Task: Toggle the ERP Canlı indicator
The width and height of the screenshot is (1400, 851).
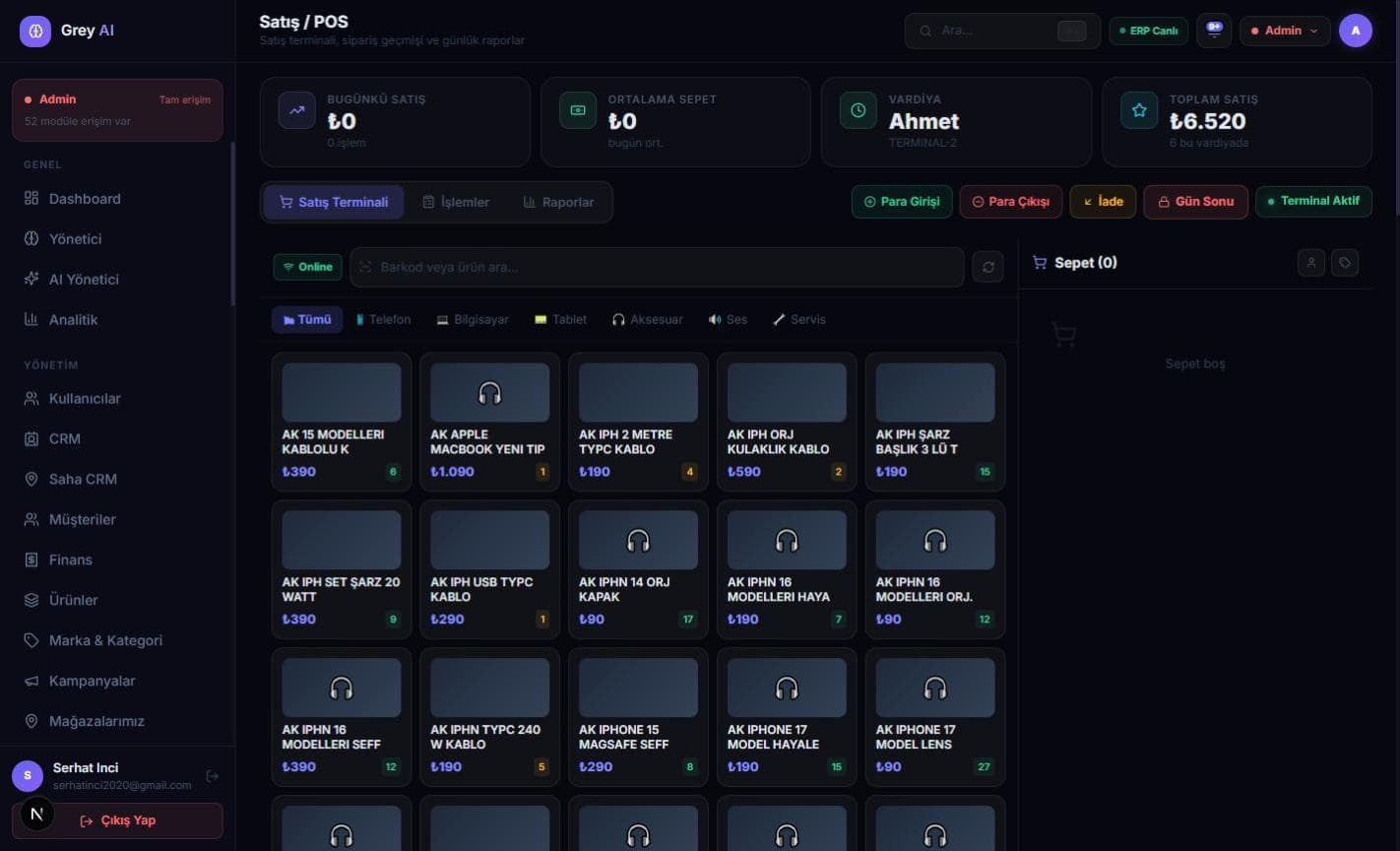Action: point(1149,31)
